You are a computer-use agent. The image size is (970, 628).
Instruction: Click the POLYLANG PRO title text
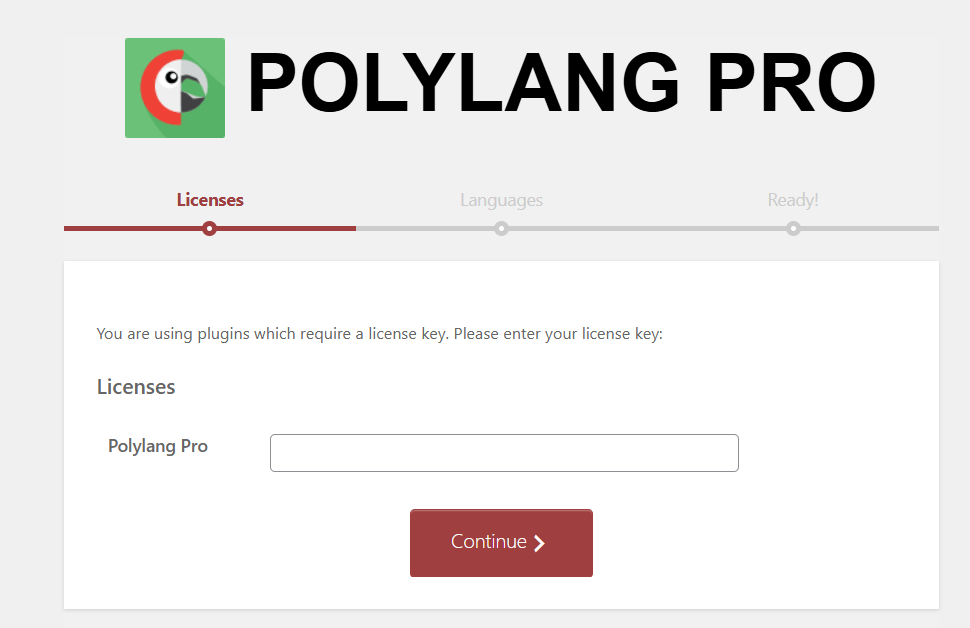click(562, 83)
